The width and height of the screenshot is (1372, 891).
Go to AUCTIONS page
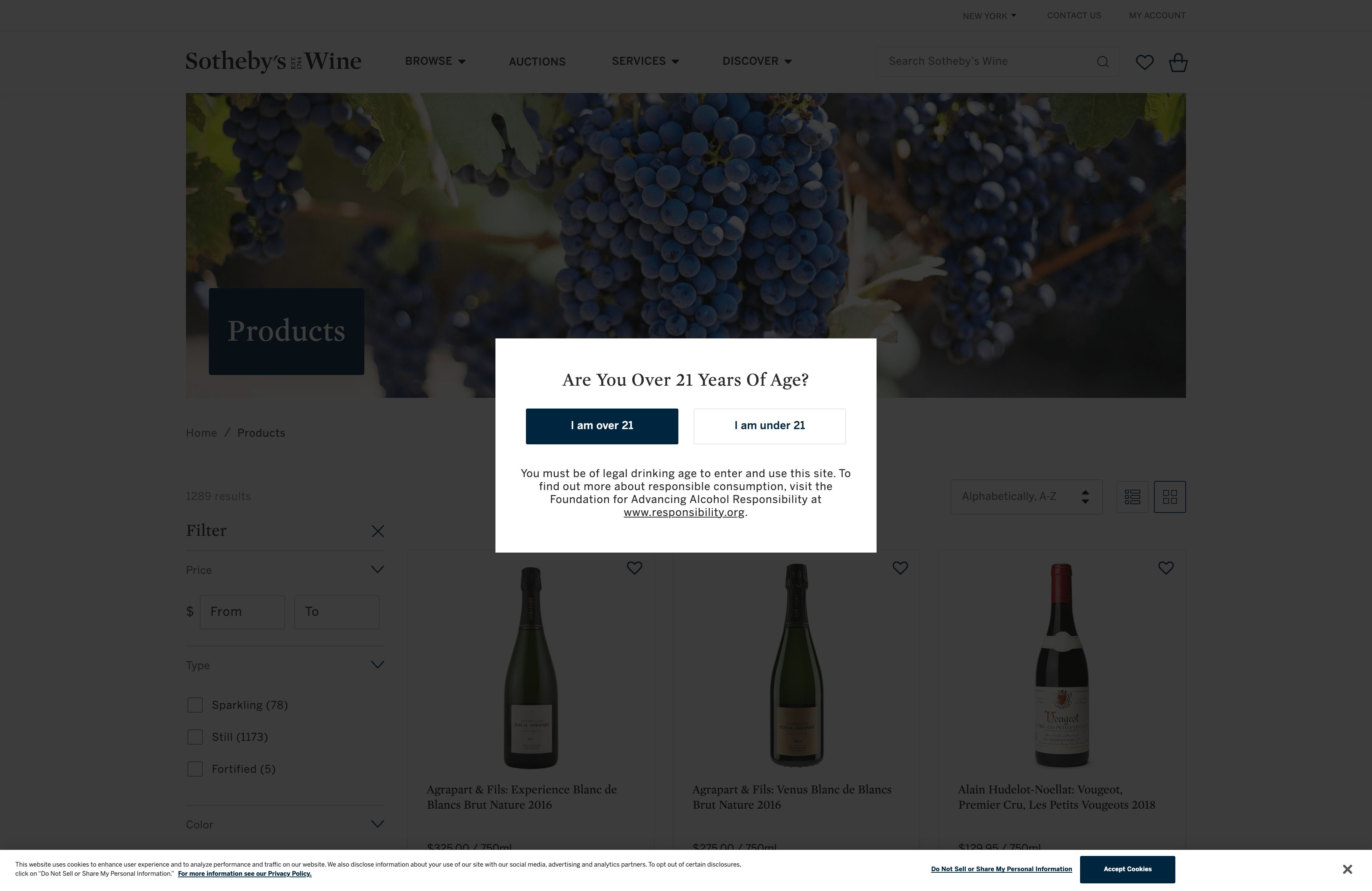pyautogui.click(x=537, y=62)
